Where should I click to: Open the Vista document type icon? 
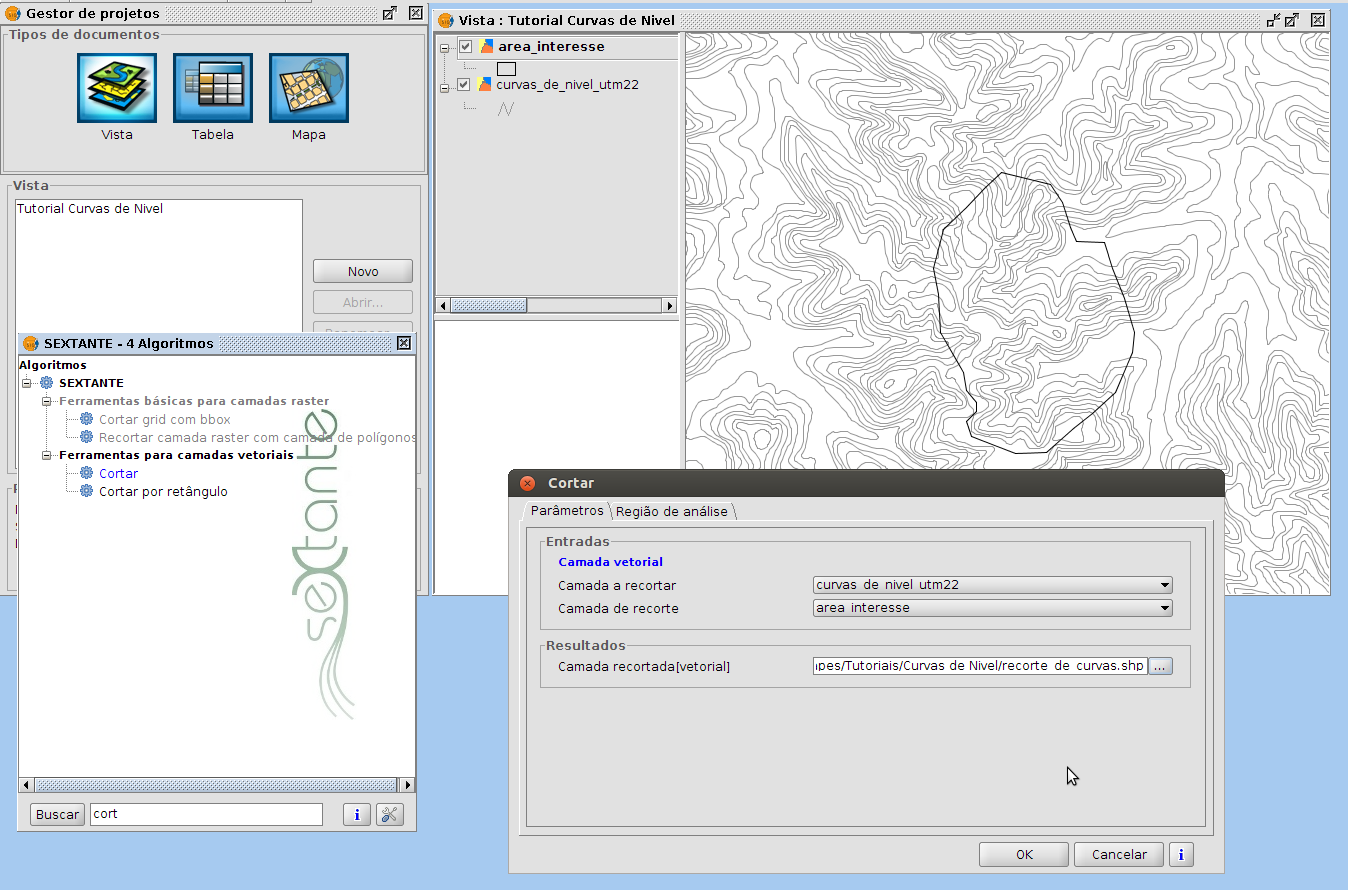pos(117,88)
